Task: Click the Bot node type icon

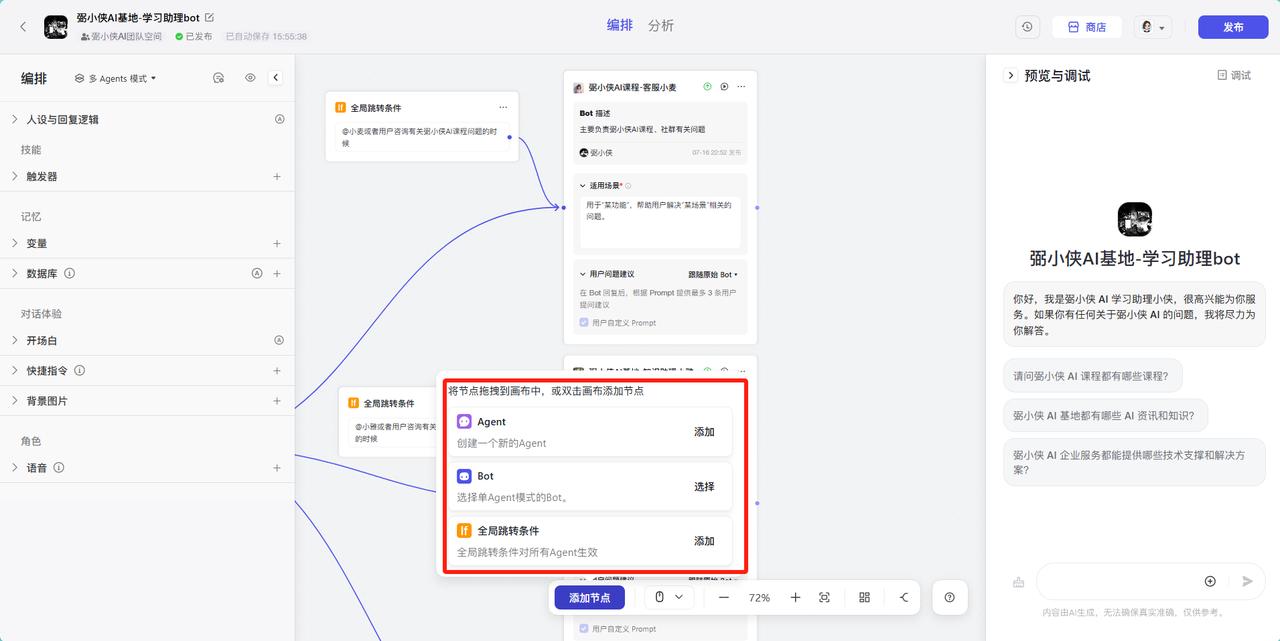Action: tap(464, 476)
